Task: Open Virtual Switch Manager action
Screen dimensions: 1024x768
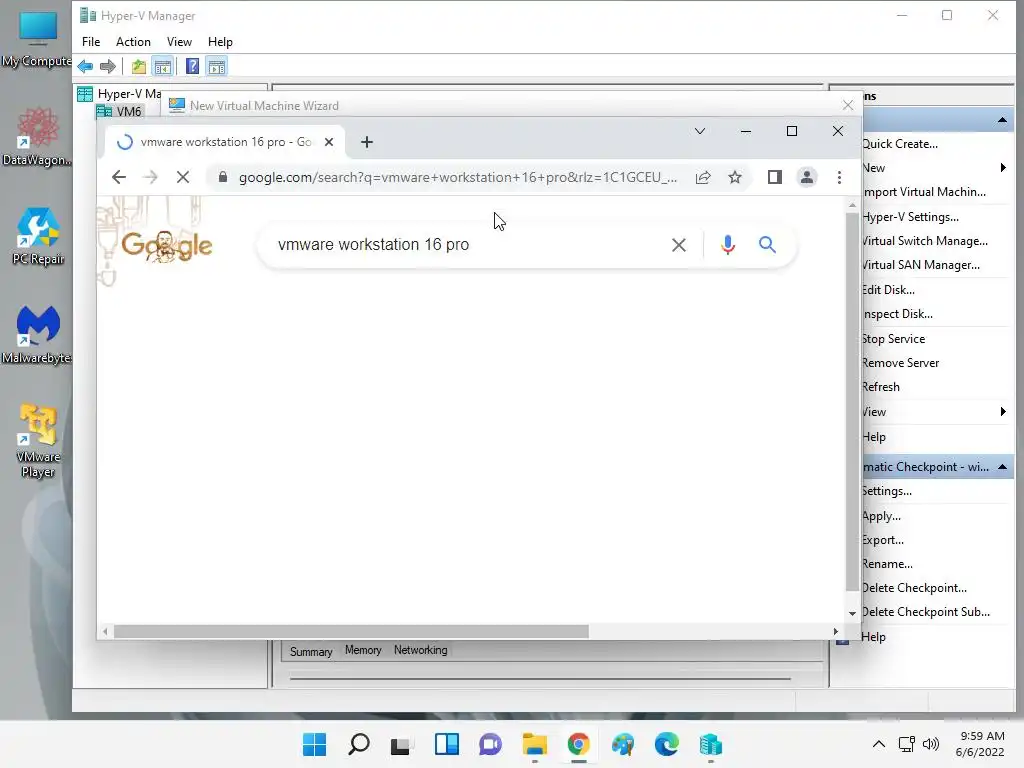Action: pyautogui.click(x=925, y=241)
